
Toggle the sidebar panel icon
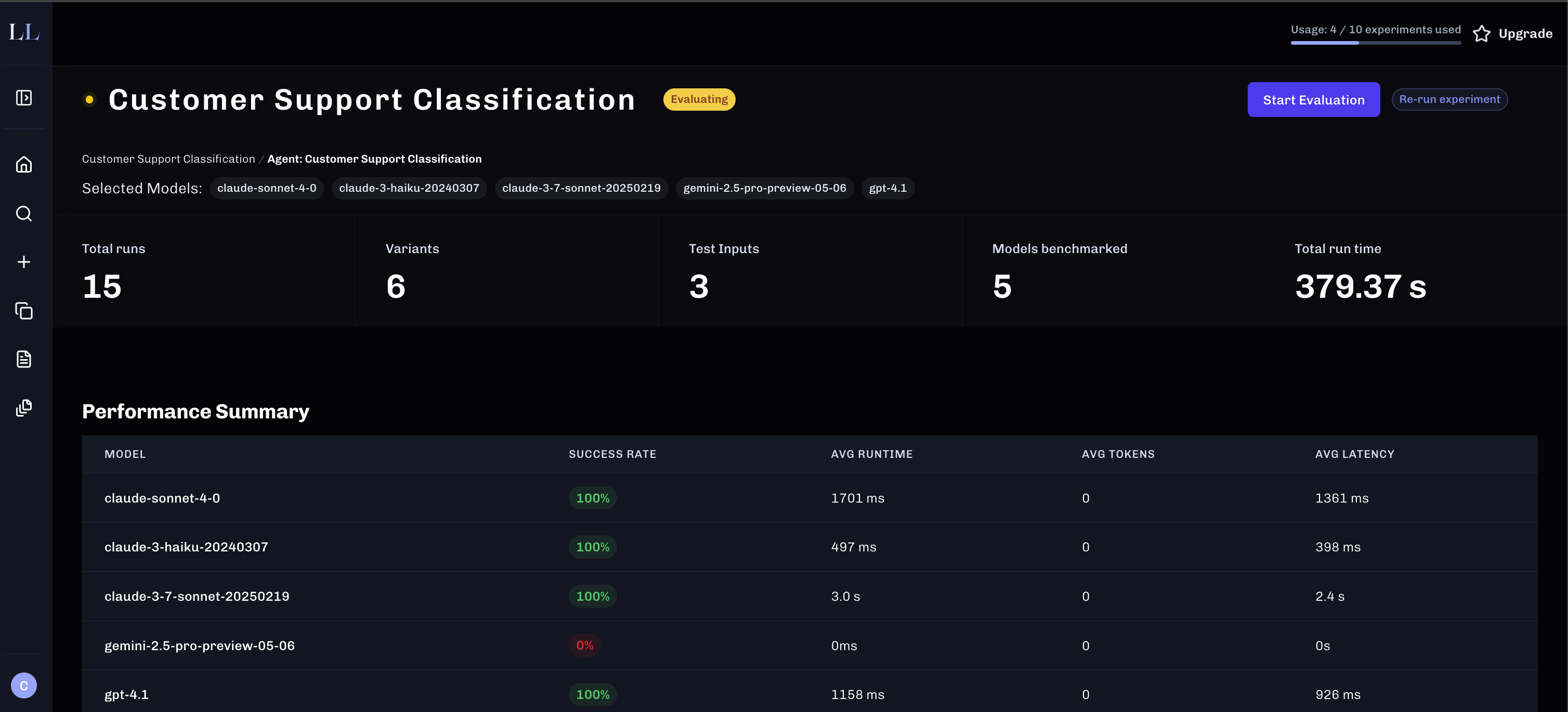click(x=24, y=98)
